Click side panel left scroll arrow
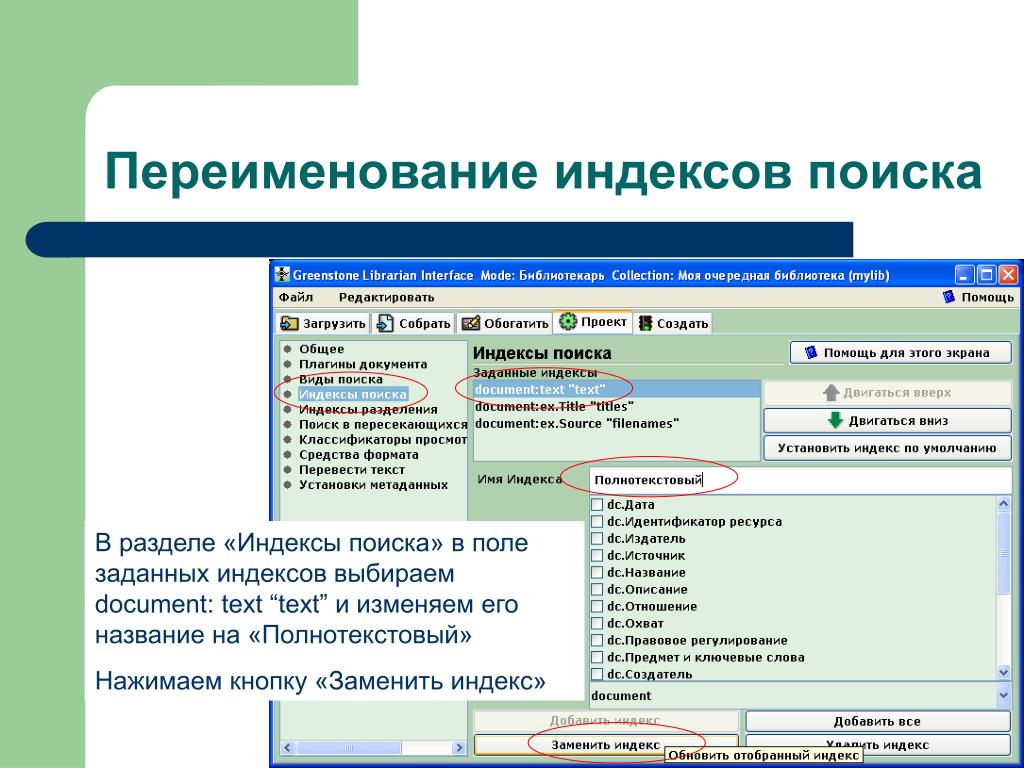1024x768 pixels. [288, 747]
